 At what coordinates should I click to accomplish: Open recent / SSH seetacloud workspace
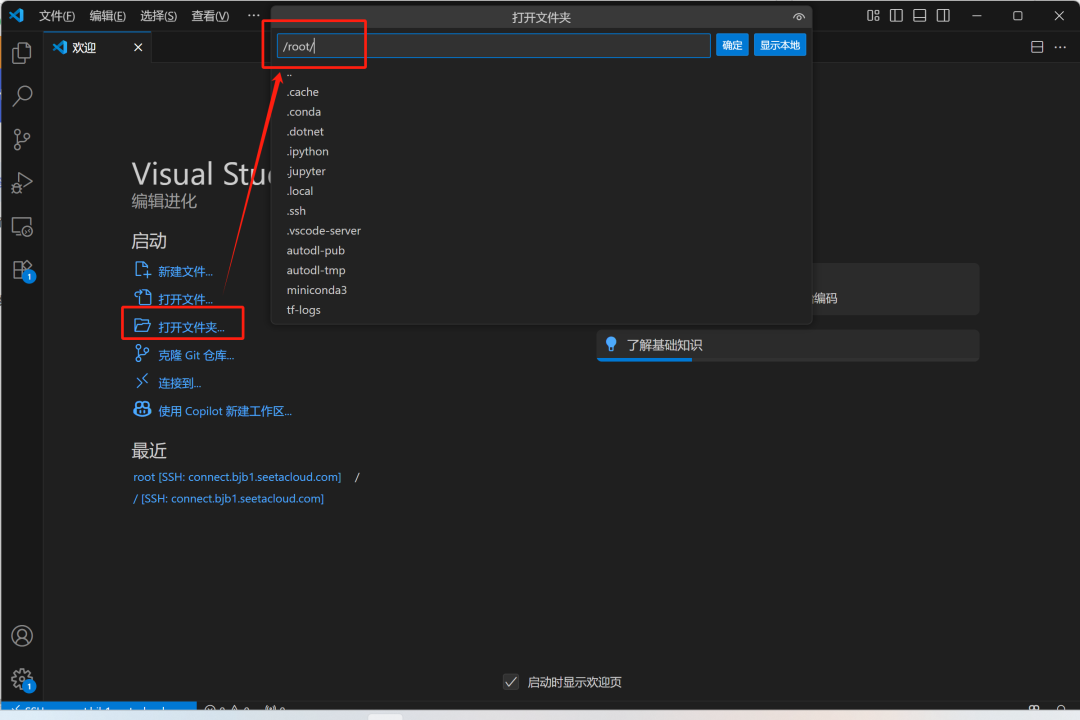coord(229,498)
